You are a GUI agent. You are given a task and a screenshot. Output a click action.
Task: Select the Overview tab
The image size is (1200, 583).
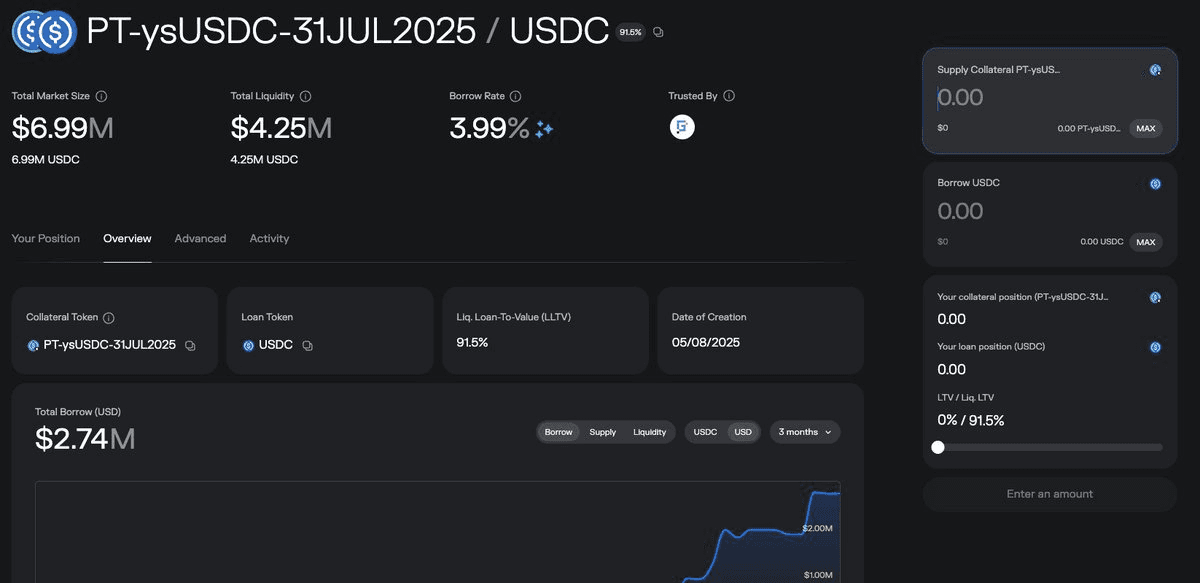[127, 238]
